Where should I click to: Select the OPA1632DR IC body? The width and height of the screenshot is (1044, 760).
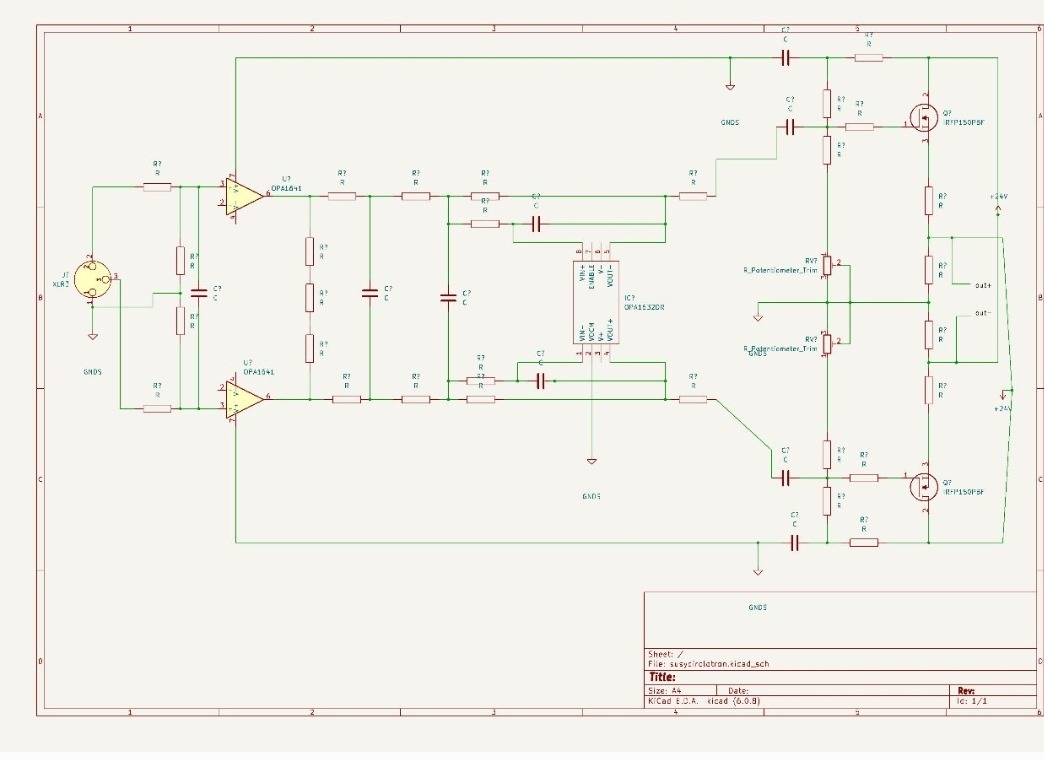(x=596, y=302)
